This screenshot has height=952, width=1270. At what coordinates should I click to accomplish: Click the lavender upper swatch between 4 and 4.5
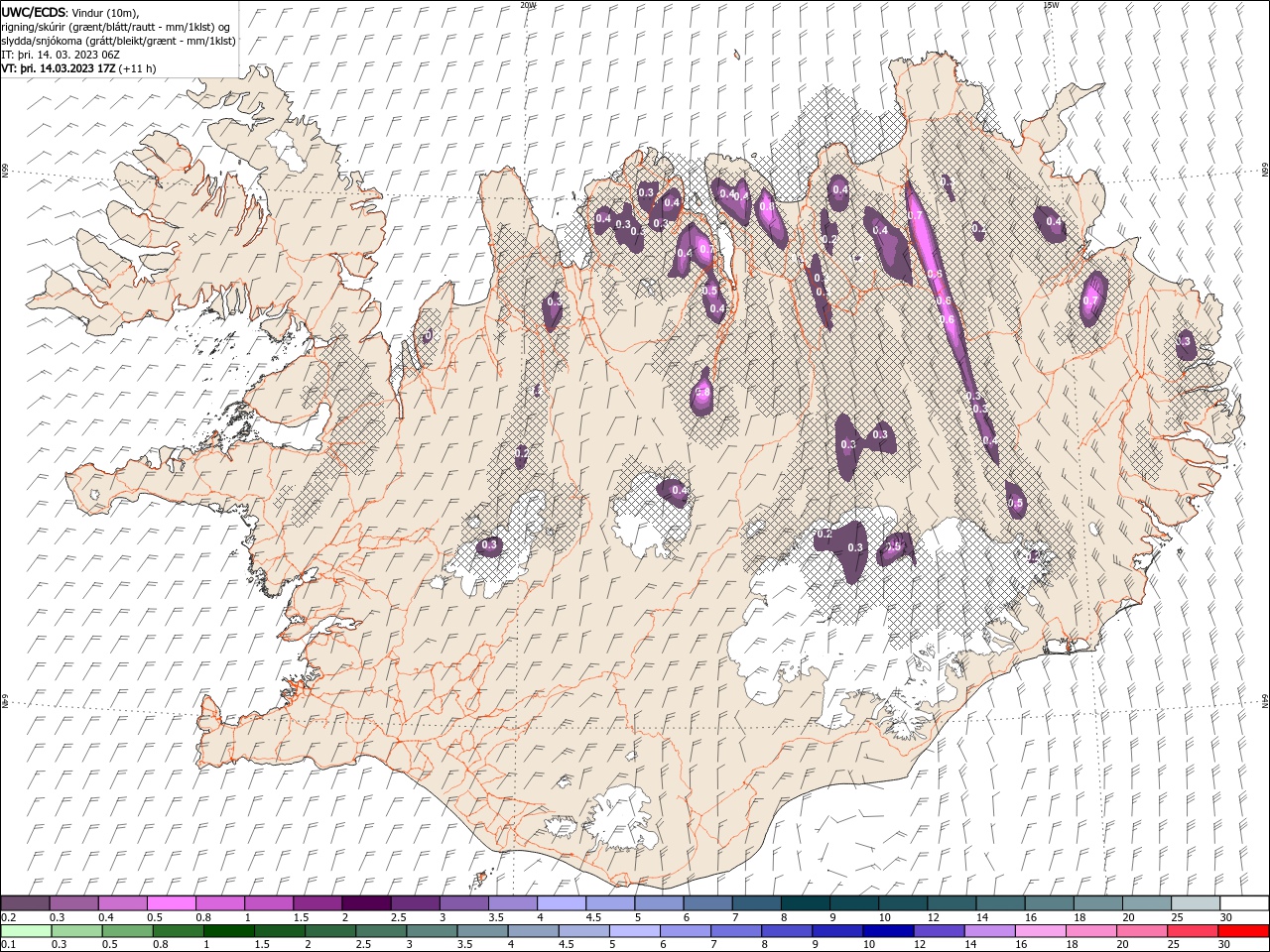561,903
